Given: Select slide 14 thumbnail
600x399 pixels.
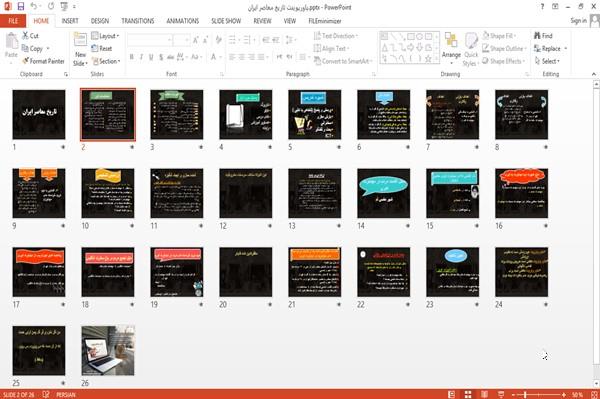Looking at the screenshot, I should 383,193.
